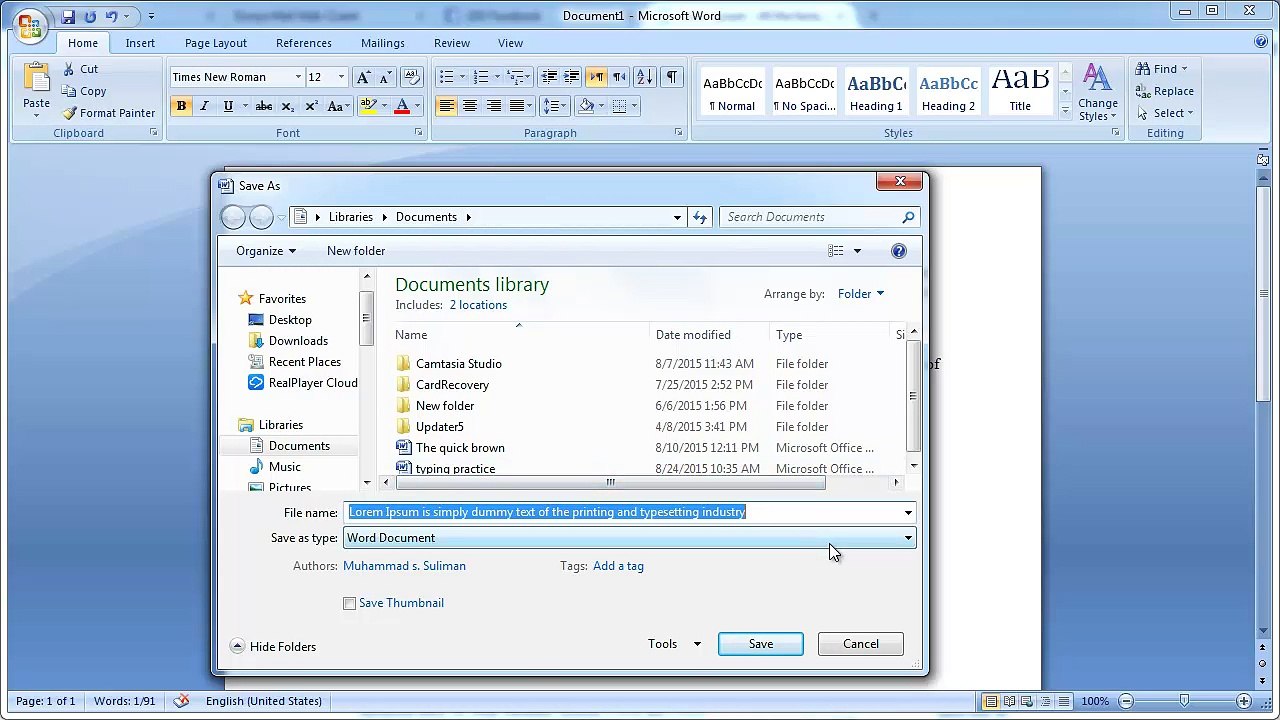Collapse with Hide Folders
This screenshot has width=1280, height=720.
click(x=273, y=647)
